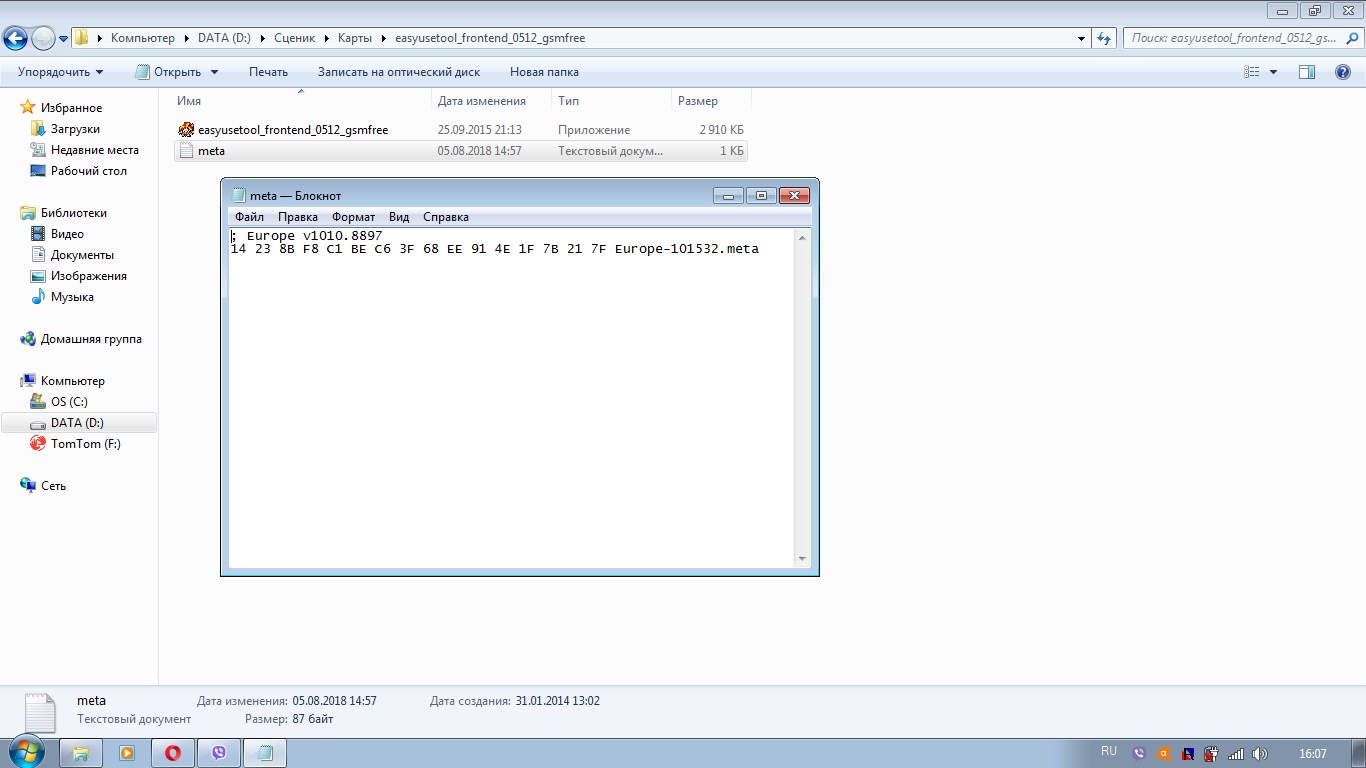
Task: Open Explorer help question mark icon
Action: point(1343,72)
